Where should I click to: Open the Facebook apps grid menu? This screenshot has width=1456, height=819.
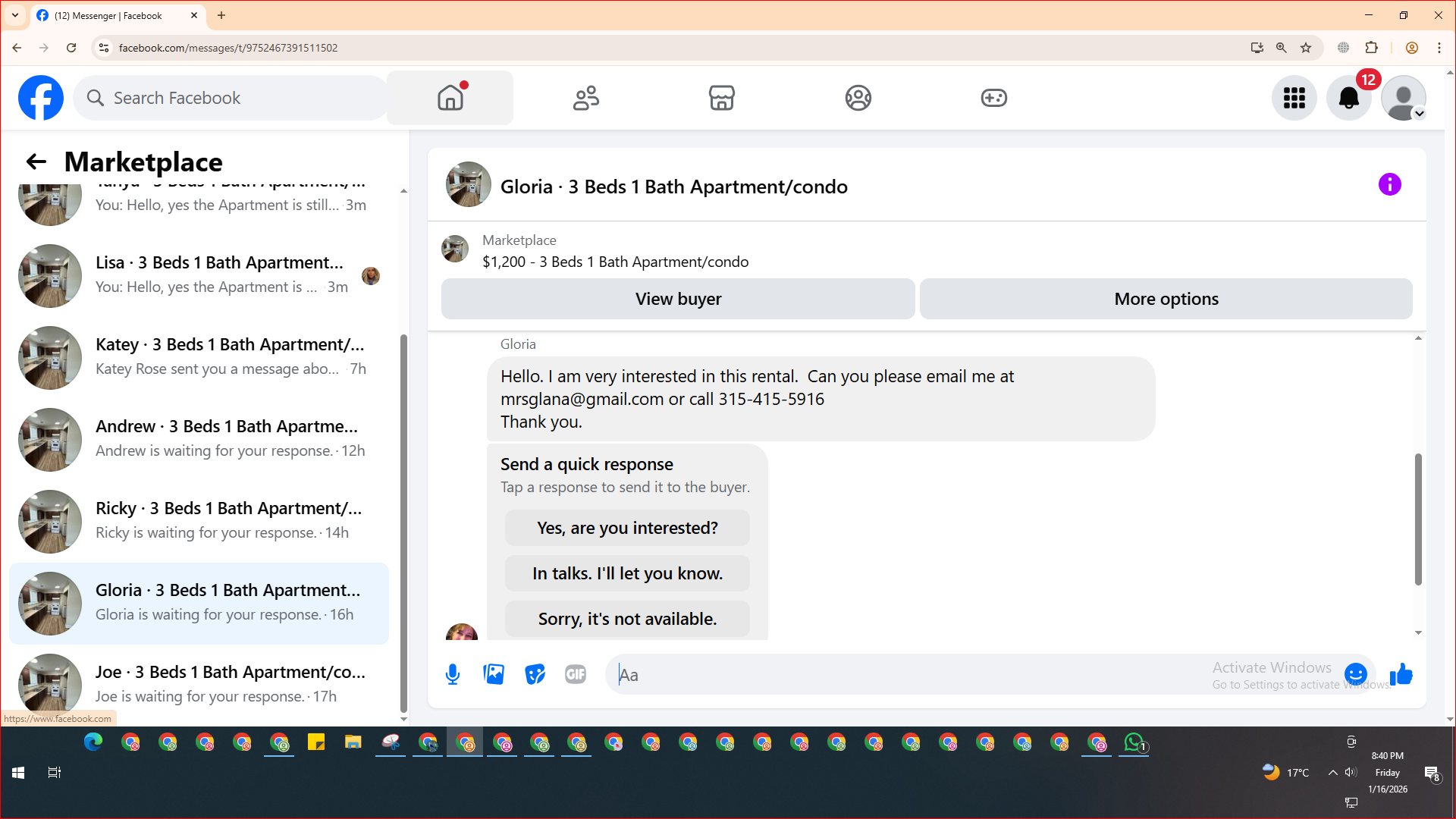pos(1294,98)
